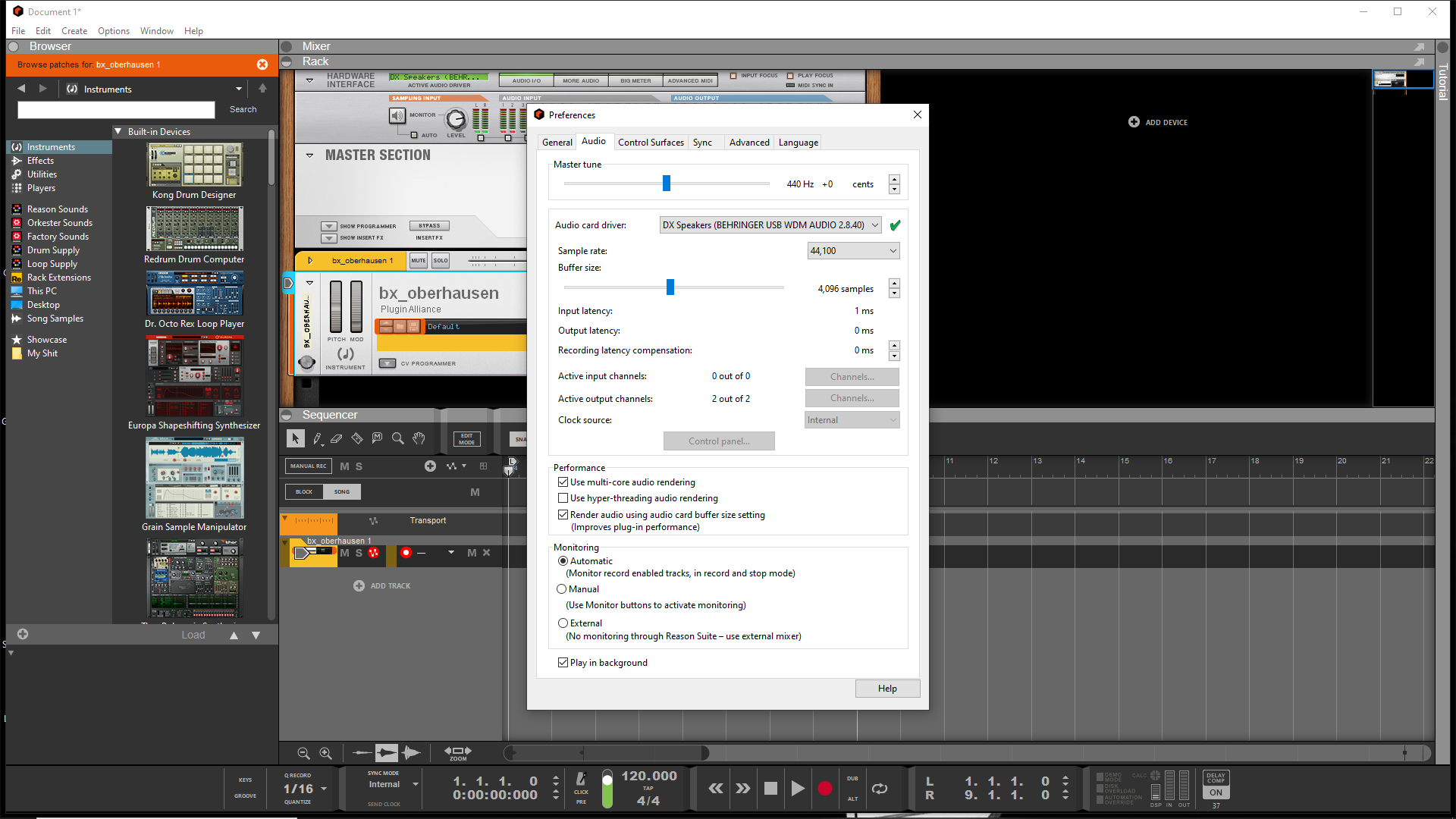This screenshot has height=819, width=1456.
Task: Click the Stop button in transport bar
Action: pyautogui.click(x=770, y=789)
